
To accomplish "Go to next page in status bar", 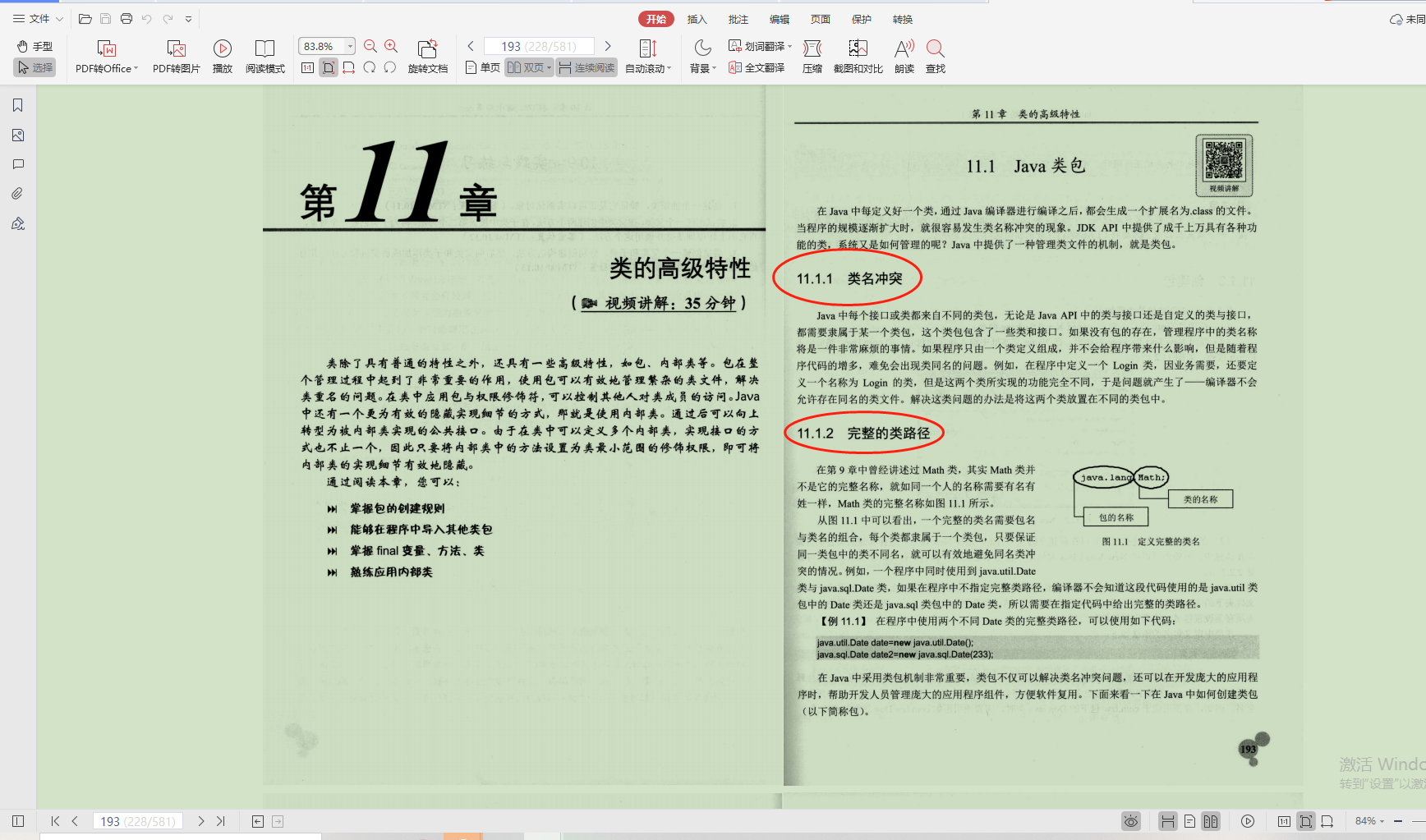I will pos(200,821).
